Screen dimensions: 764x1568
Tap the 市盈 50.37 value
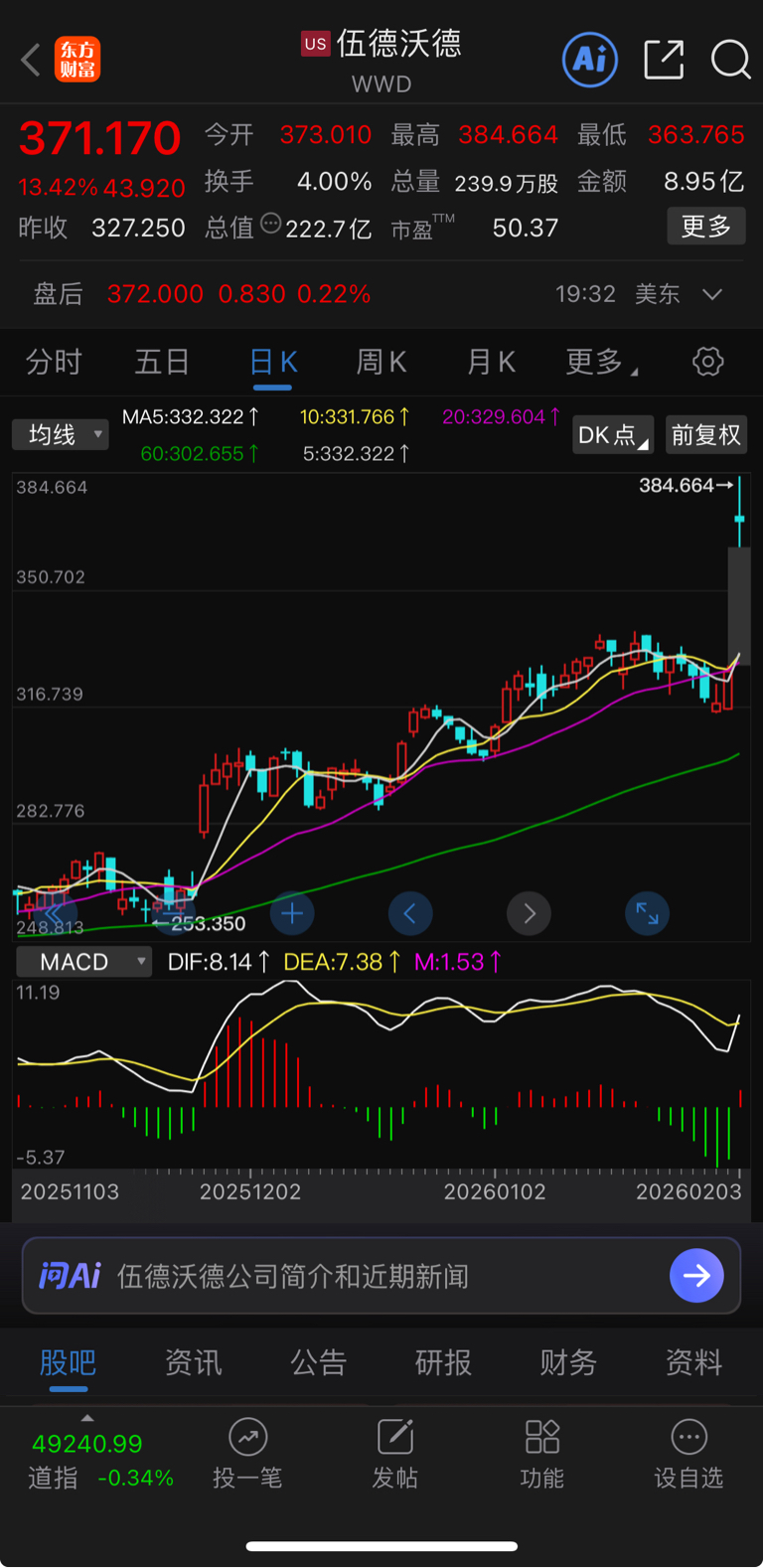coord(526,228)
